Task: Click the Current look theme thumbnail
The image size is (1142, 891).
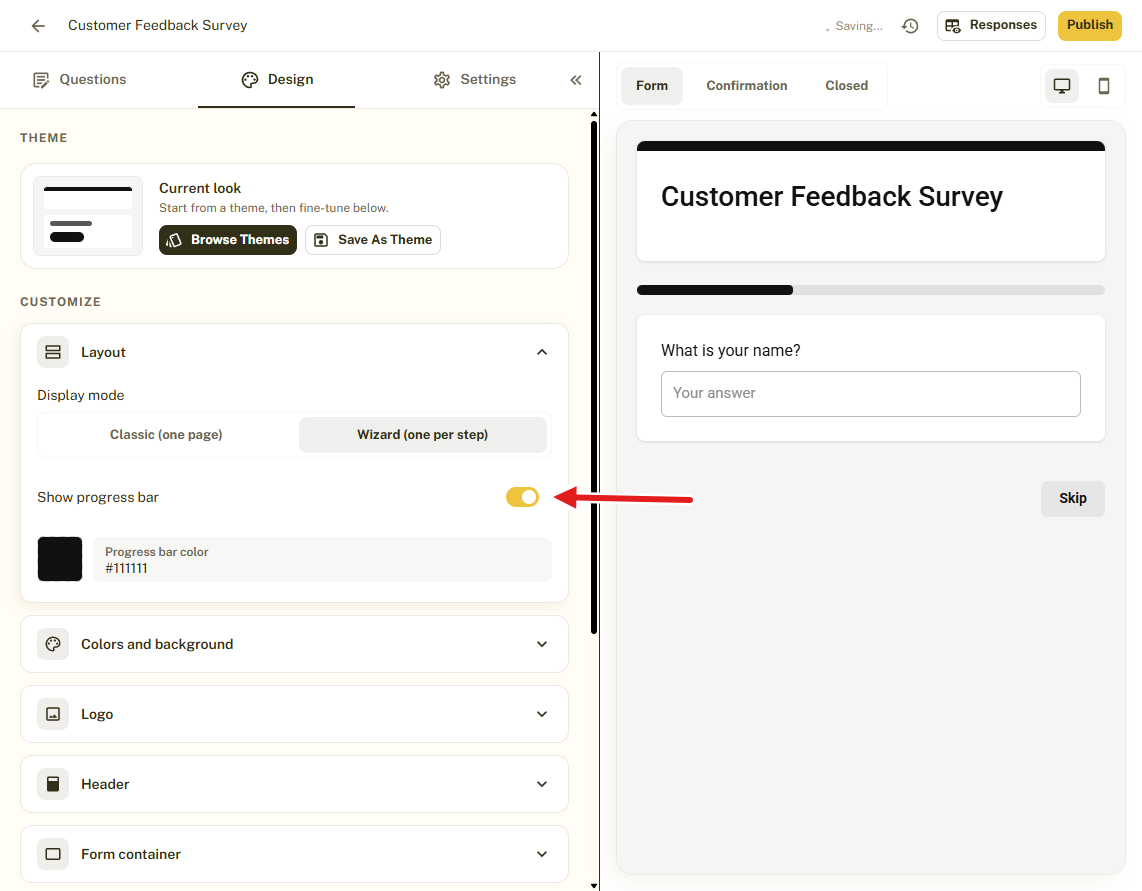Action: pyautogui.click(x=88, y=216)
